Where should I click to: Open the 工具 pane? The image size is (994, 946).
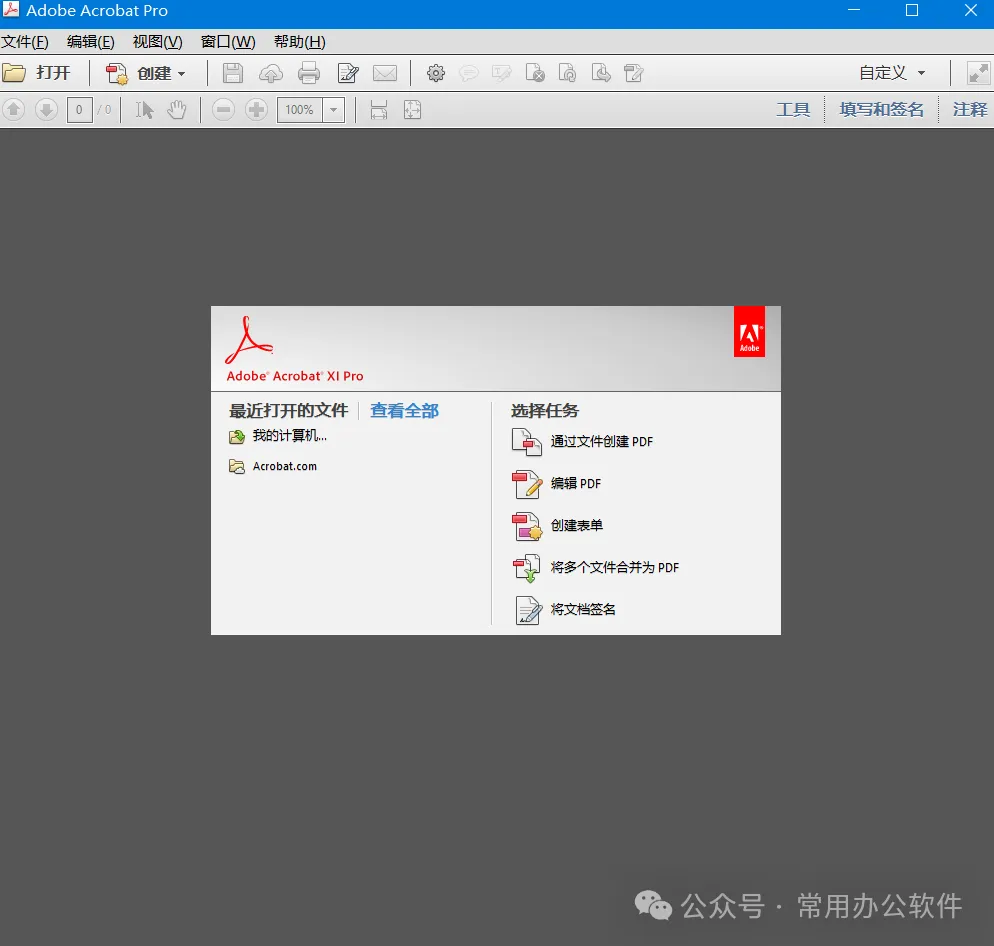[x=793, y=110]
